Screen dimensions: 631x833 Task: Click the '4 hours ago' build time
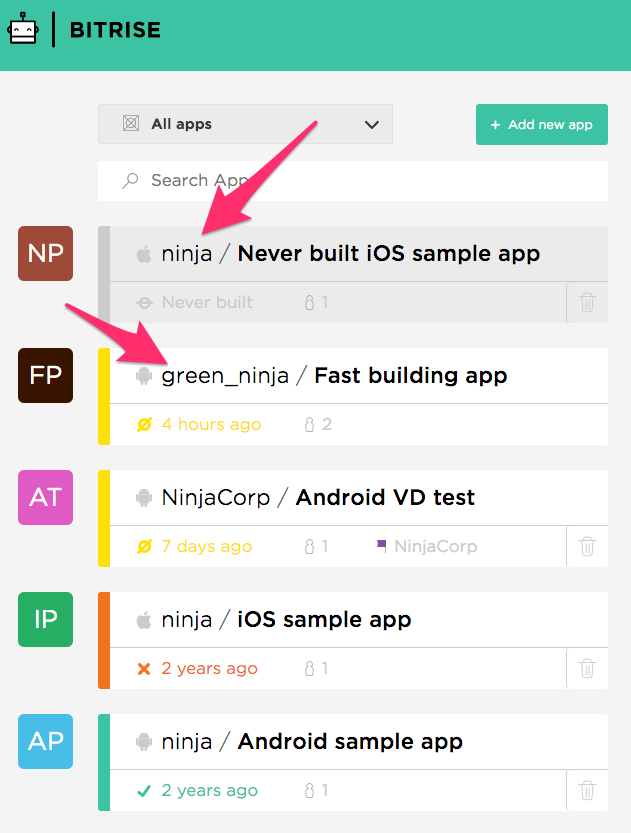point(211,424)
